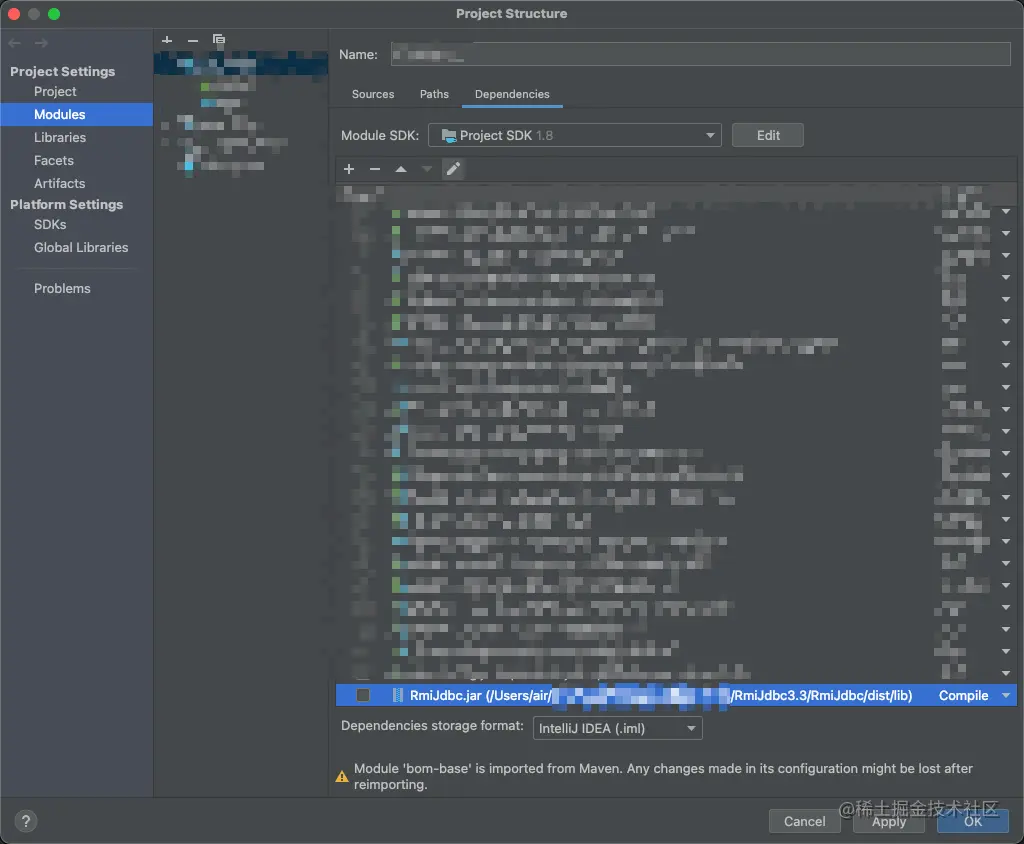Switch to the Paths tab
Image resolution: width=1024 pixels, height=844 pixels.
pos(434,94)
